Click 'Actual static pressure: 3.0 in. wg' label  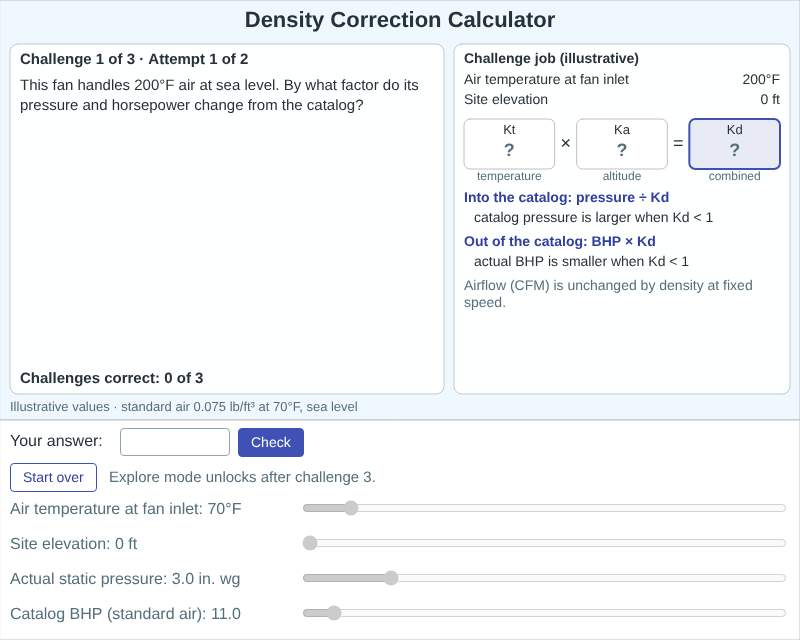[125, 579]
